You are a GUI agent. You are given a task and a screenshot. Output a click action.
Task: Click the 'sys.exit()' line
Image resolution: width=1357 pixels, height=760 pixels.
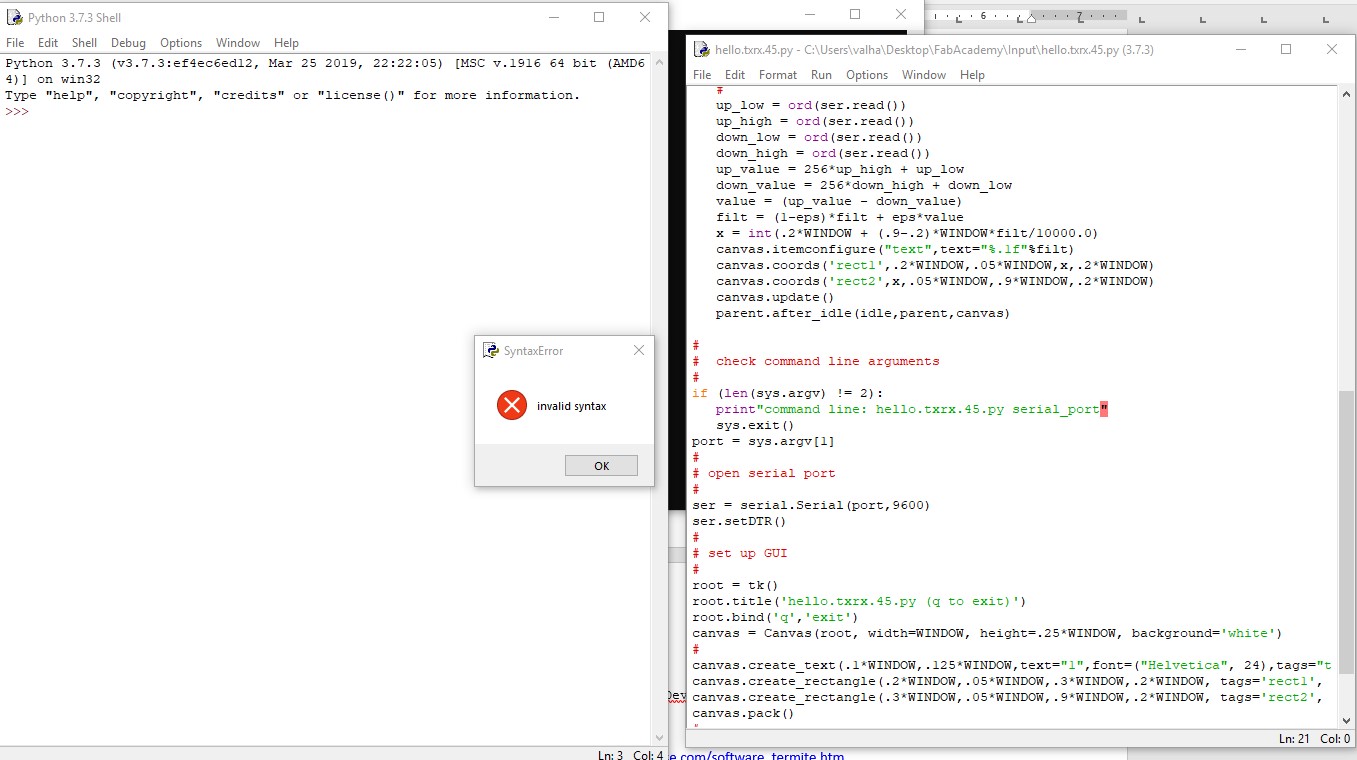(x=755, y=425)
